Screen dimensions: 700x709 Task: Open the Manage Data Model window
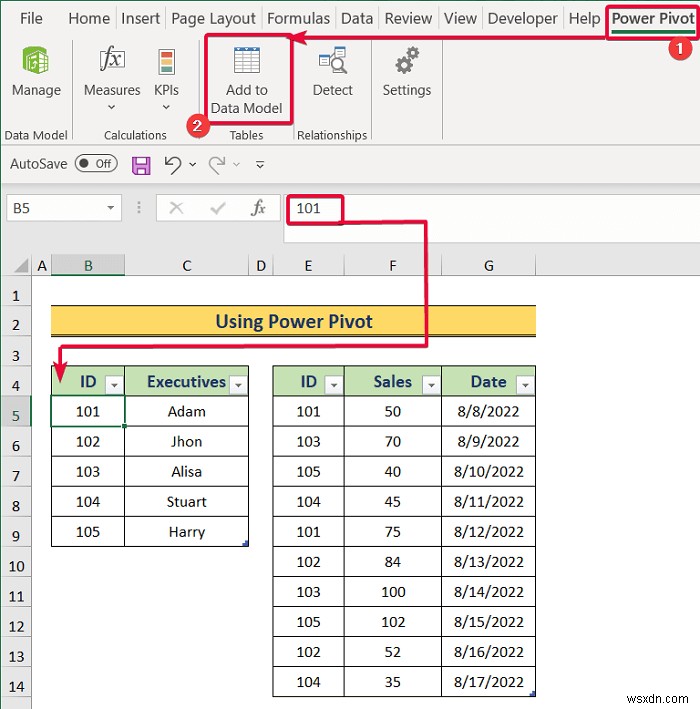pos(36,71)
